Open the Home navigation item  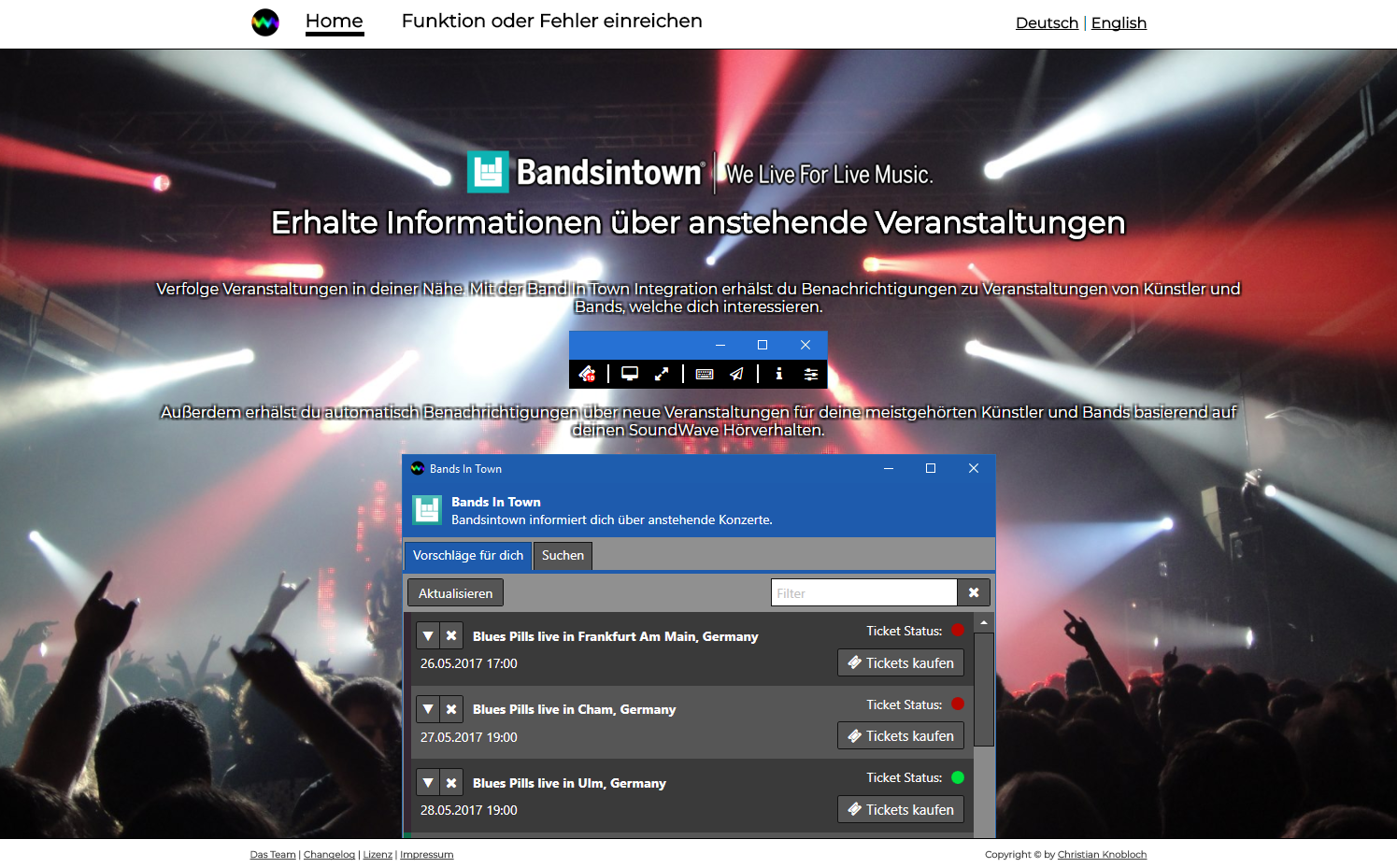[x=335, y=21]
